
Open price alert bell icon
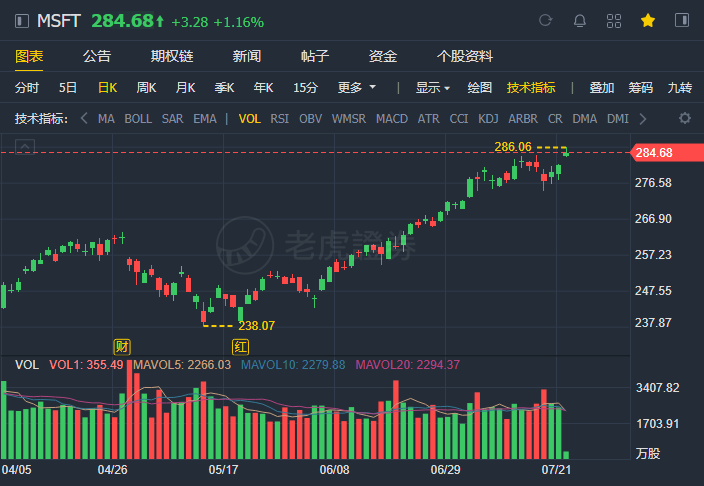coord(580,21)
